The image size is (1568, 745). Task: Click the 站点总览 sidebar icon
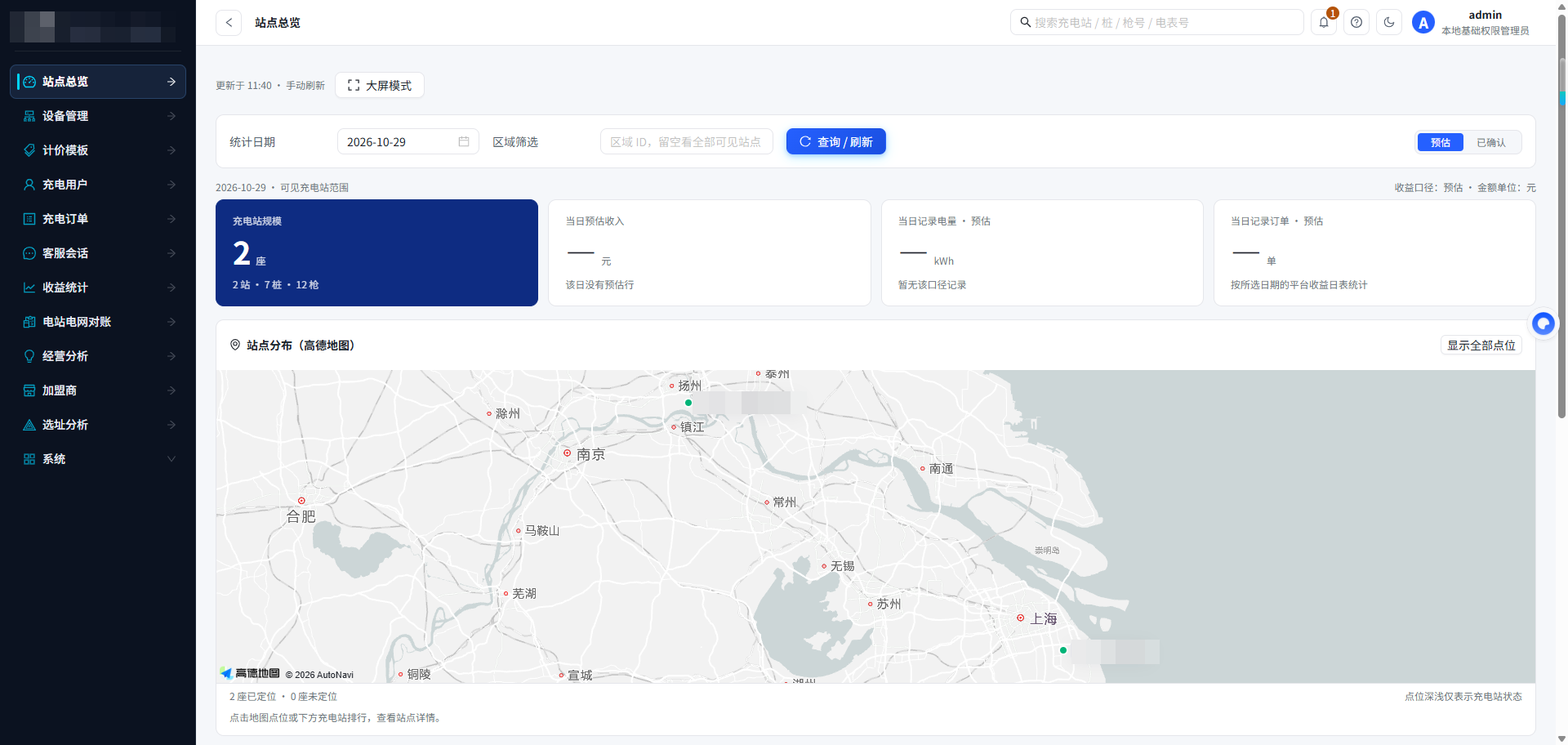point(29,82)
